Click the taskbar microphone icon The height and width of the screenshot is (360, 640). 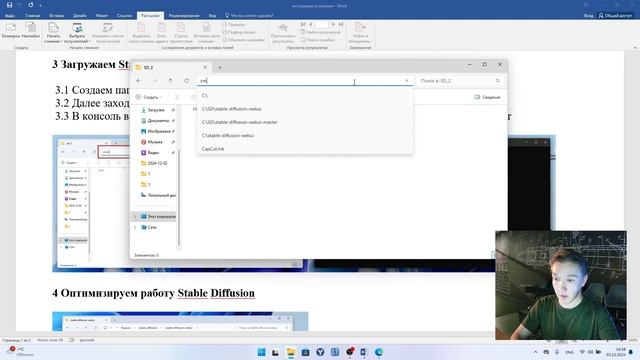[557, 352]
